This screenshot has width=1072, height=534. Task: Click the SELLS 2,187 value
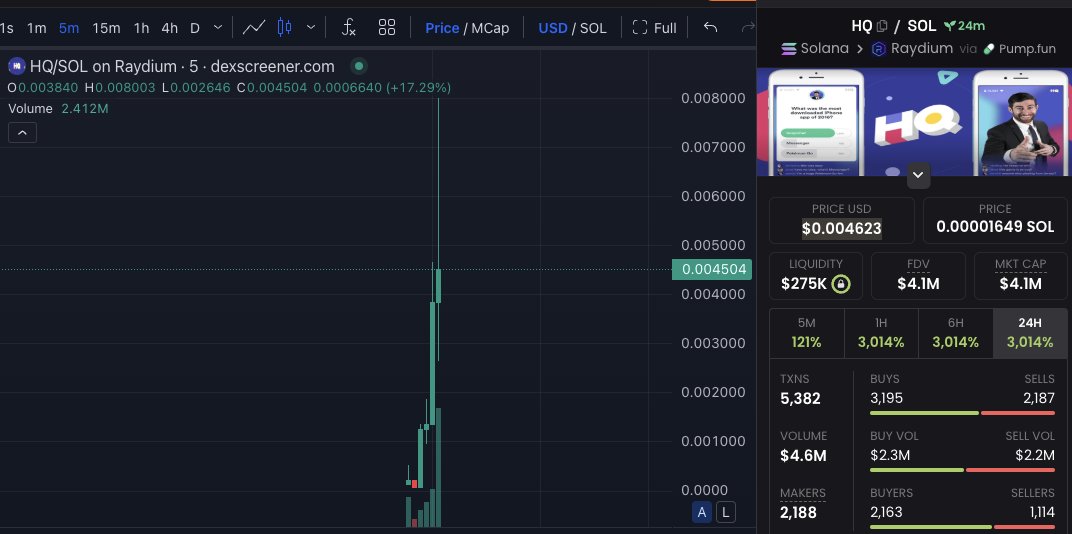1038,398
